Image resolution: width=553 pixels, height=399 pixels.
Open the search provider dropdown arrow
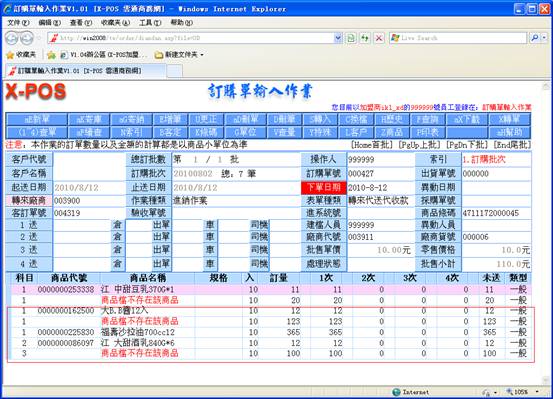point(544,37)
